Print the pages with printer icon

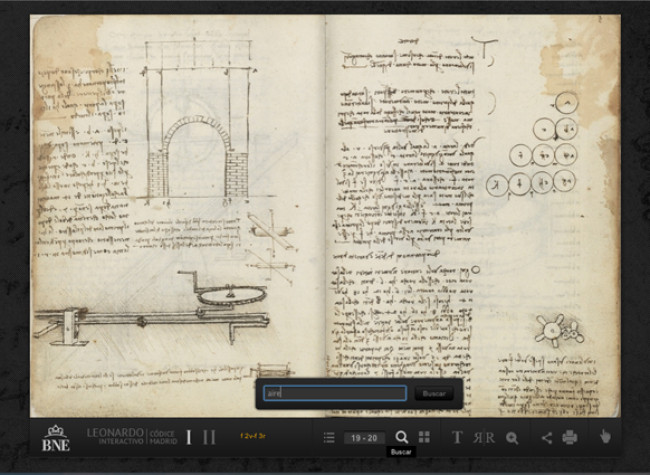[570, 437]
